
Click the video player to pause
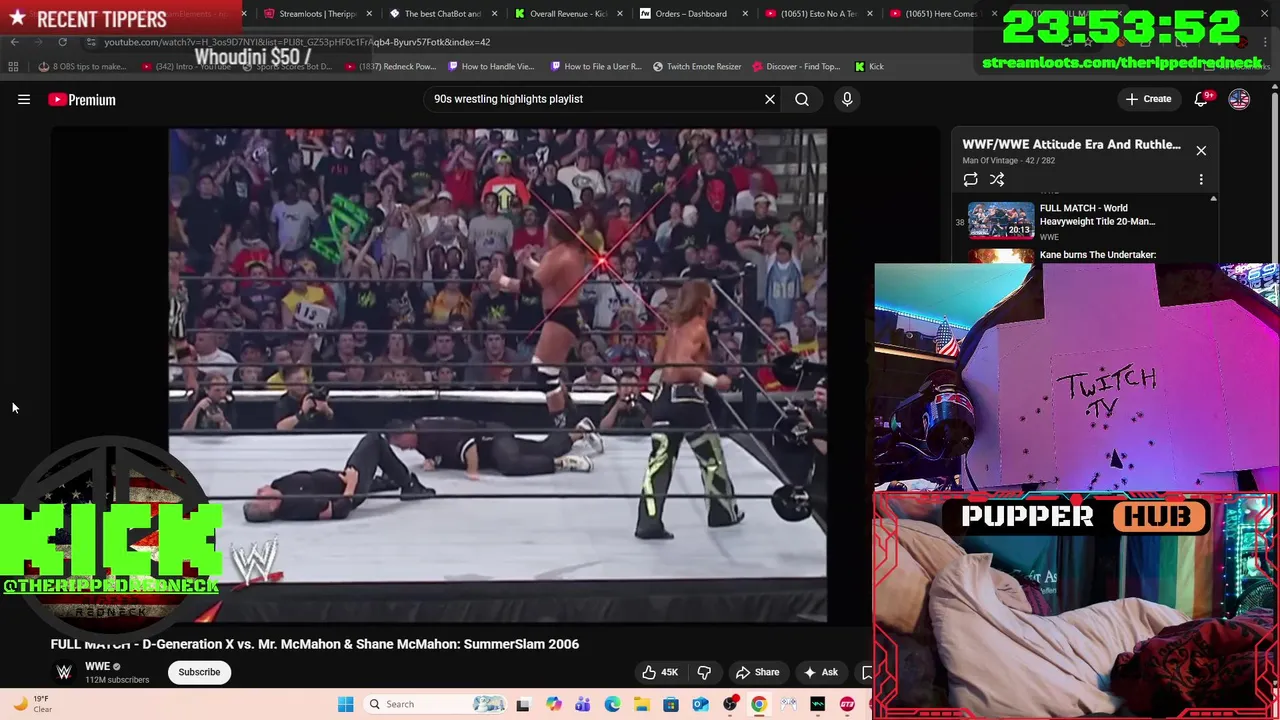click(x=498, y=376)
